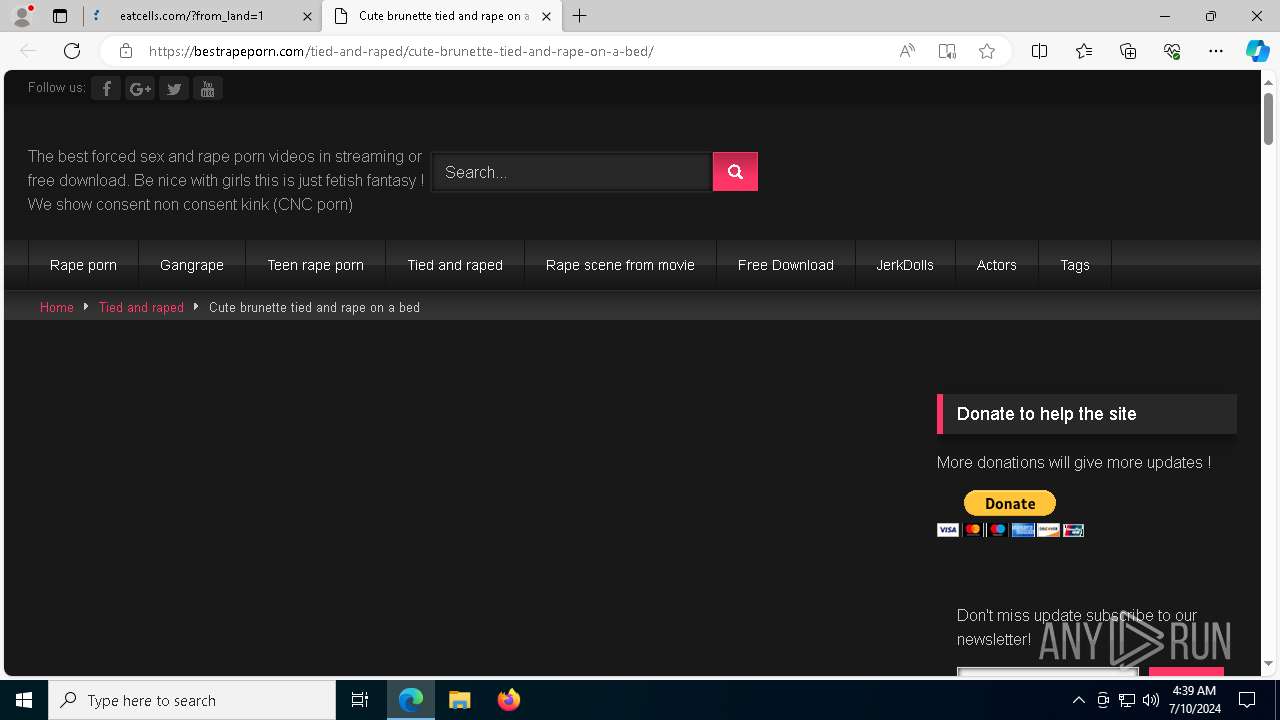This screenshot has width=1280, height=720.
Task: Open Settings and more ellipsis menu
Action: coord(1216,51)
